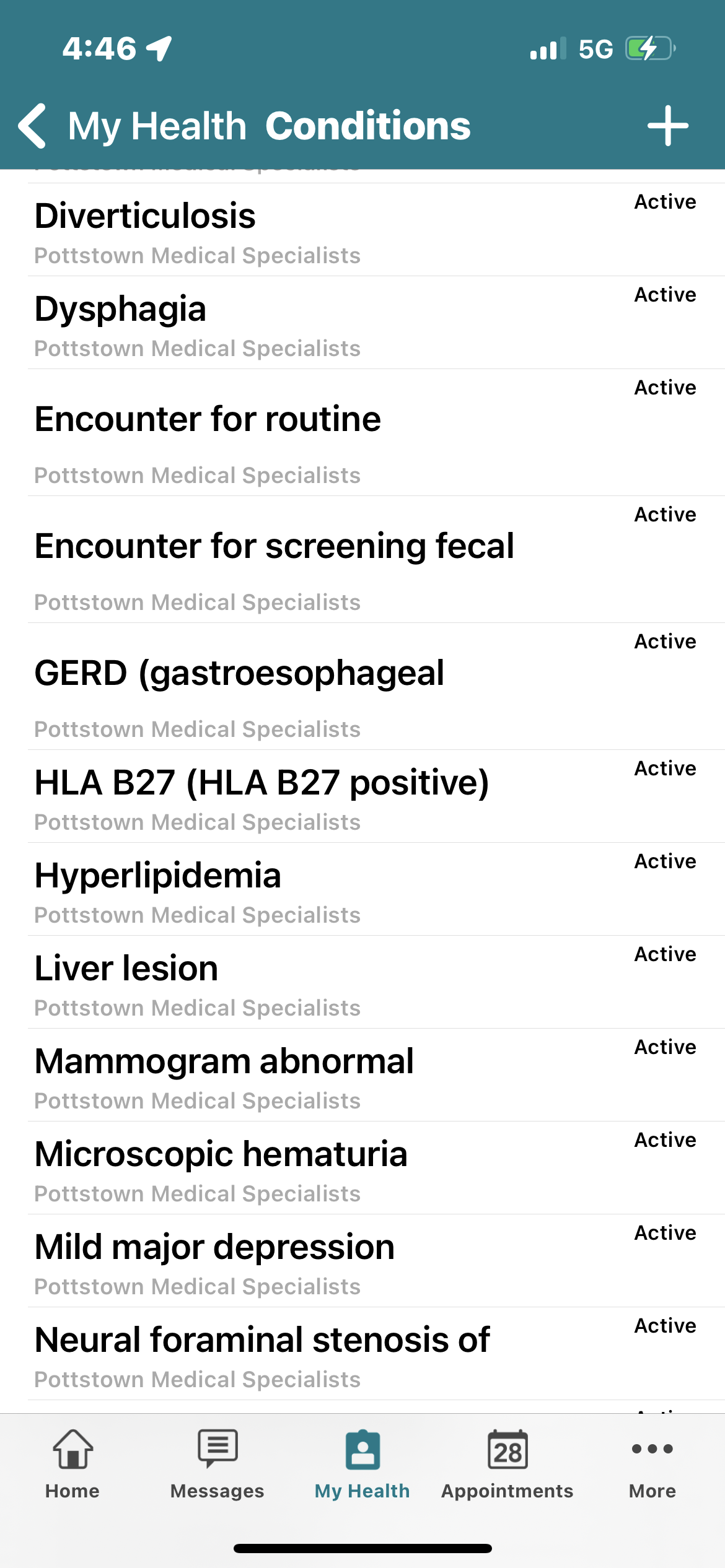This screenshot has width=725, height=1568.
Task: Open Mild major depression details
Action: tap(214, 1247)
